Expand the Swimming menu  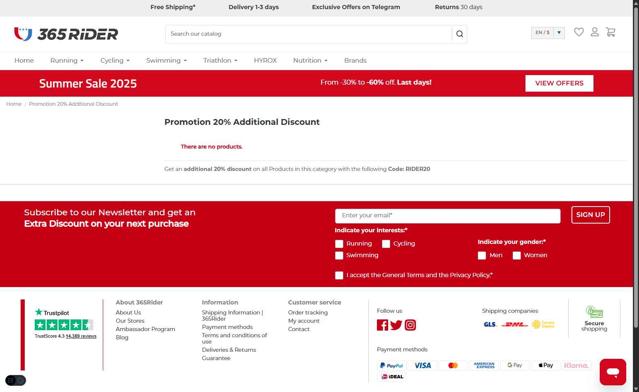click(x=166, y=60)
